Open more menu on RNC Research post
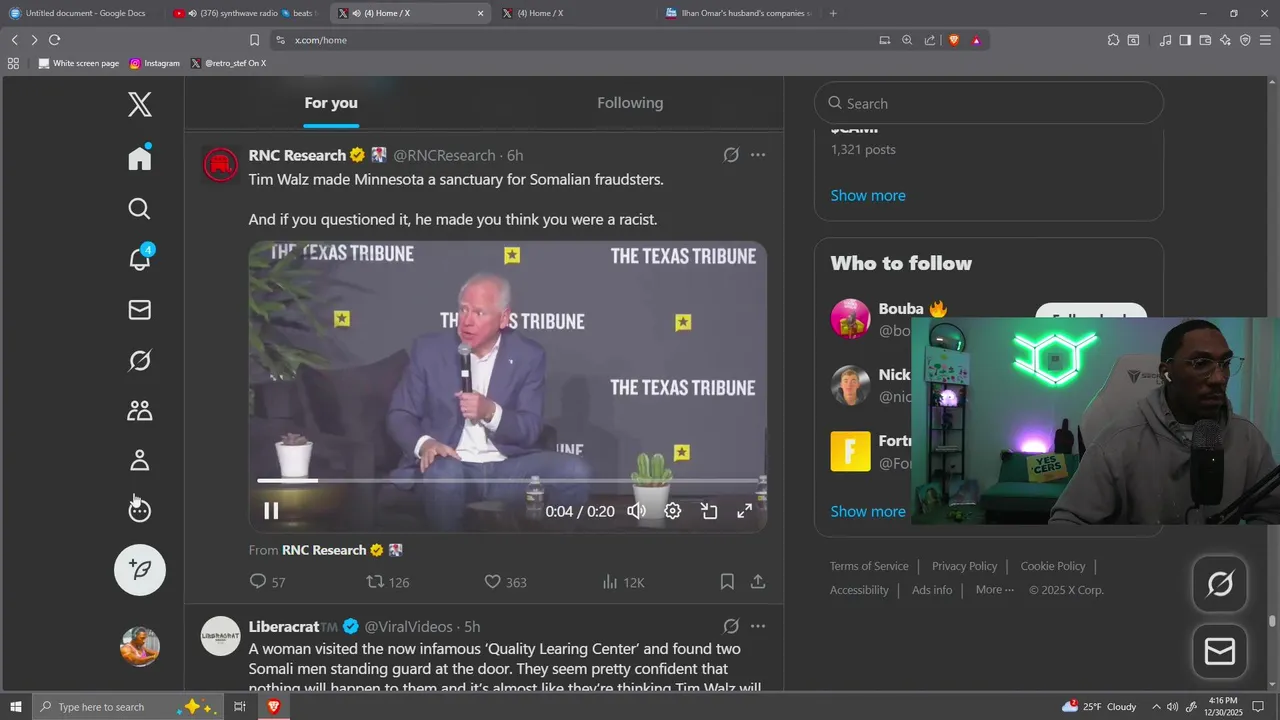 (x=758, y=155)
